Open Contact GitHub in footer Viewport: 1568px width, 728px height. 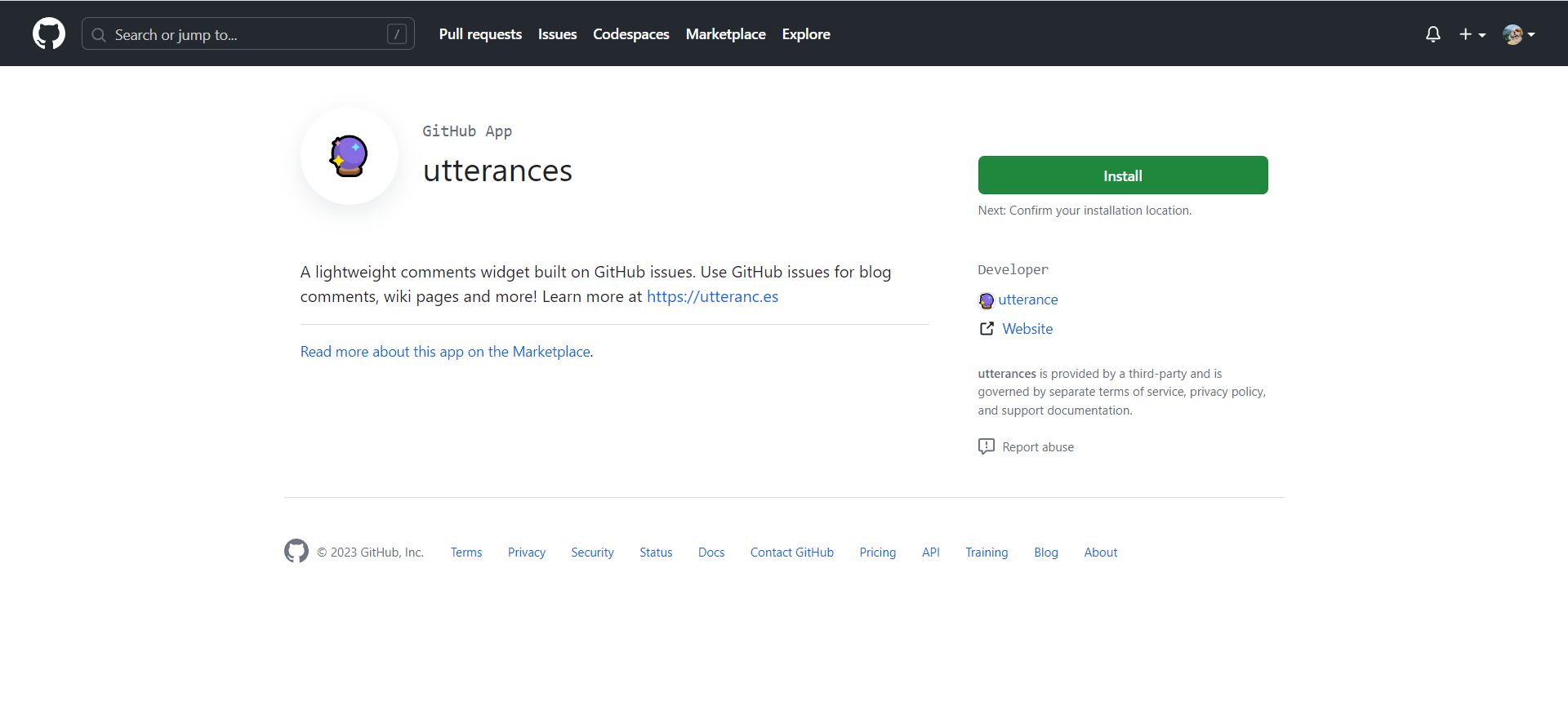[792, 553]
